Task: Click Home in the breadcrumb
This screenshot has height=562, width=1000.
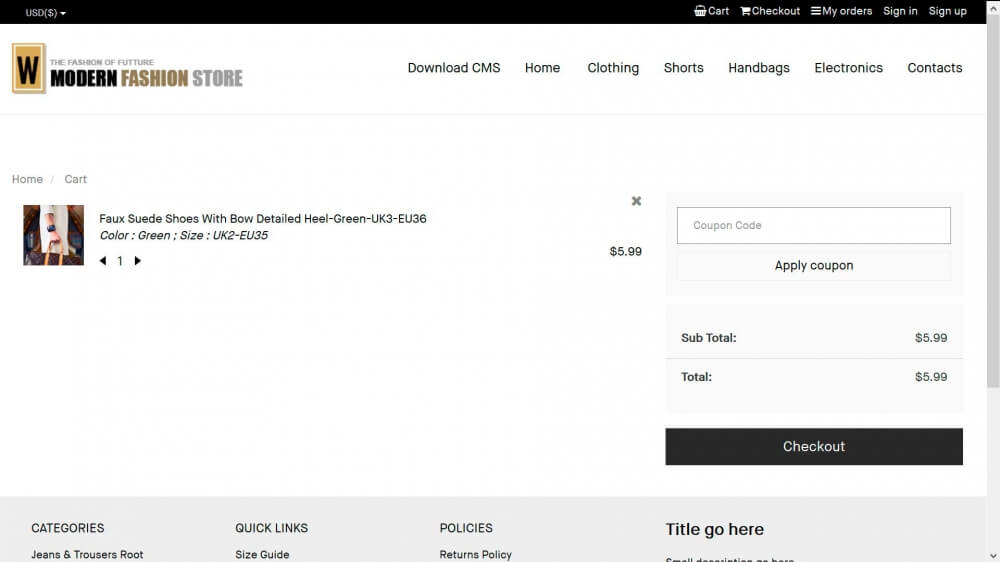Action: click(27, 179)
